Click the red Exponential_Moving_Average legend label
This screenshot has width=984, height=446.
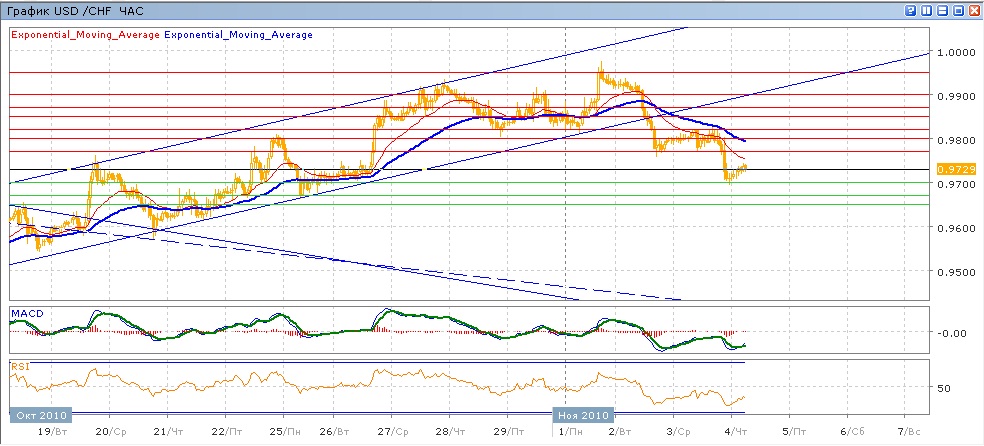84,34
